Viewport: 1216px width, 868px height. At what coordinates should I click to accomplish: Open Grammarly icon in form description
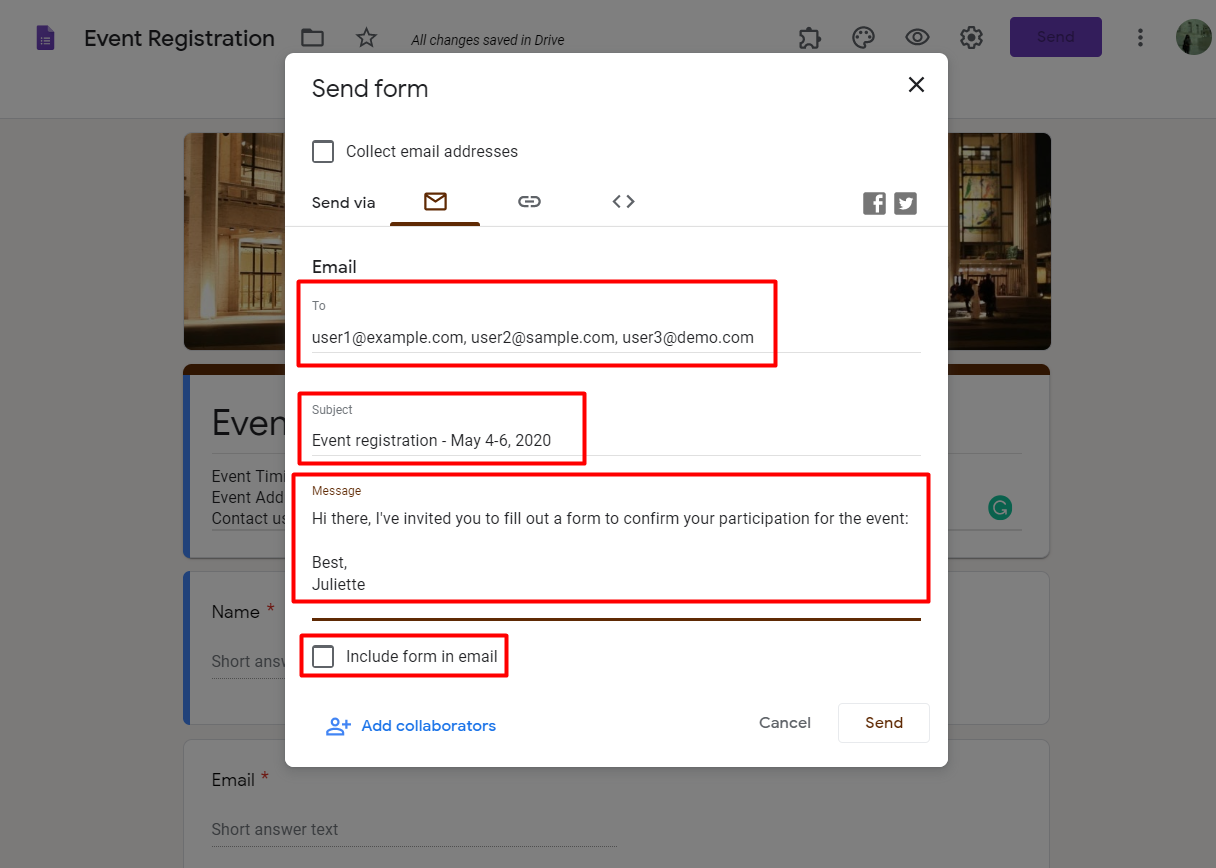coord(999,508)
